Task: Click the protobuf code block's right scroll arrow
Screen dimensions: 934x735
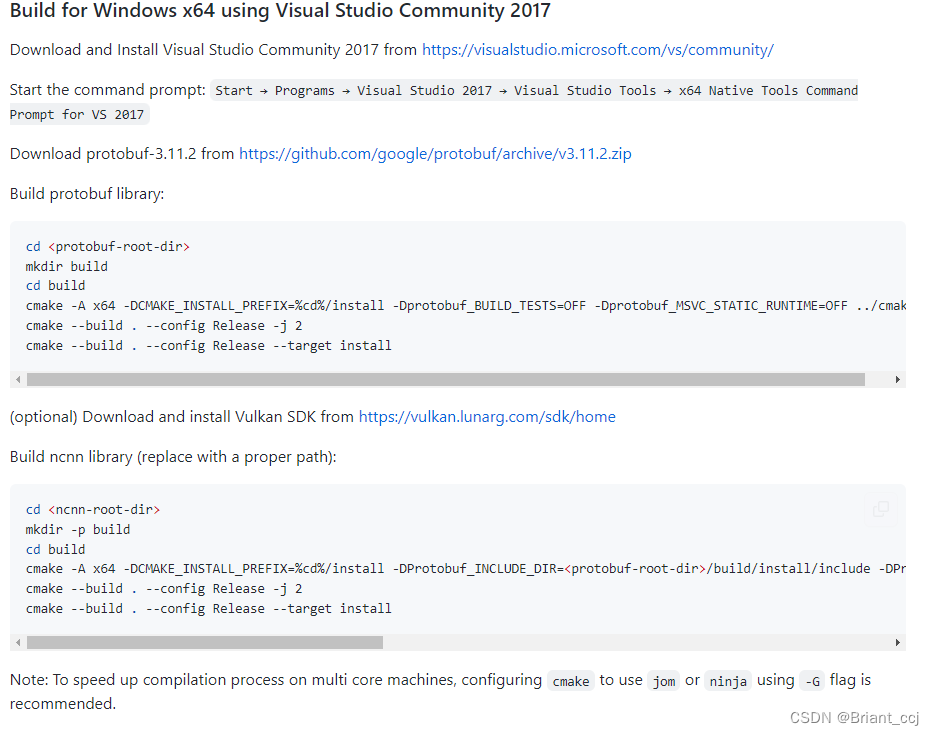Action: (x=898, y=379)
